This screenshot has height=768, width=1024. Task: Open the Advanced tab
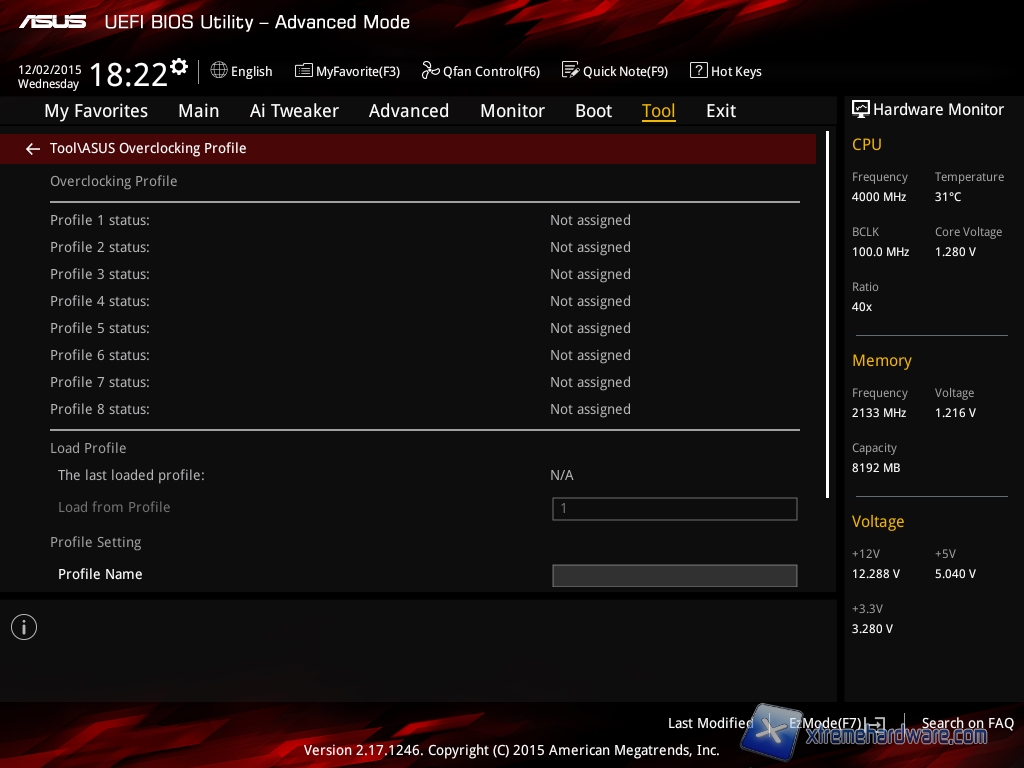tap(408, 111)
